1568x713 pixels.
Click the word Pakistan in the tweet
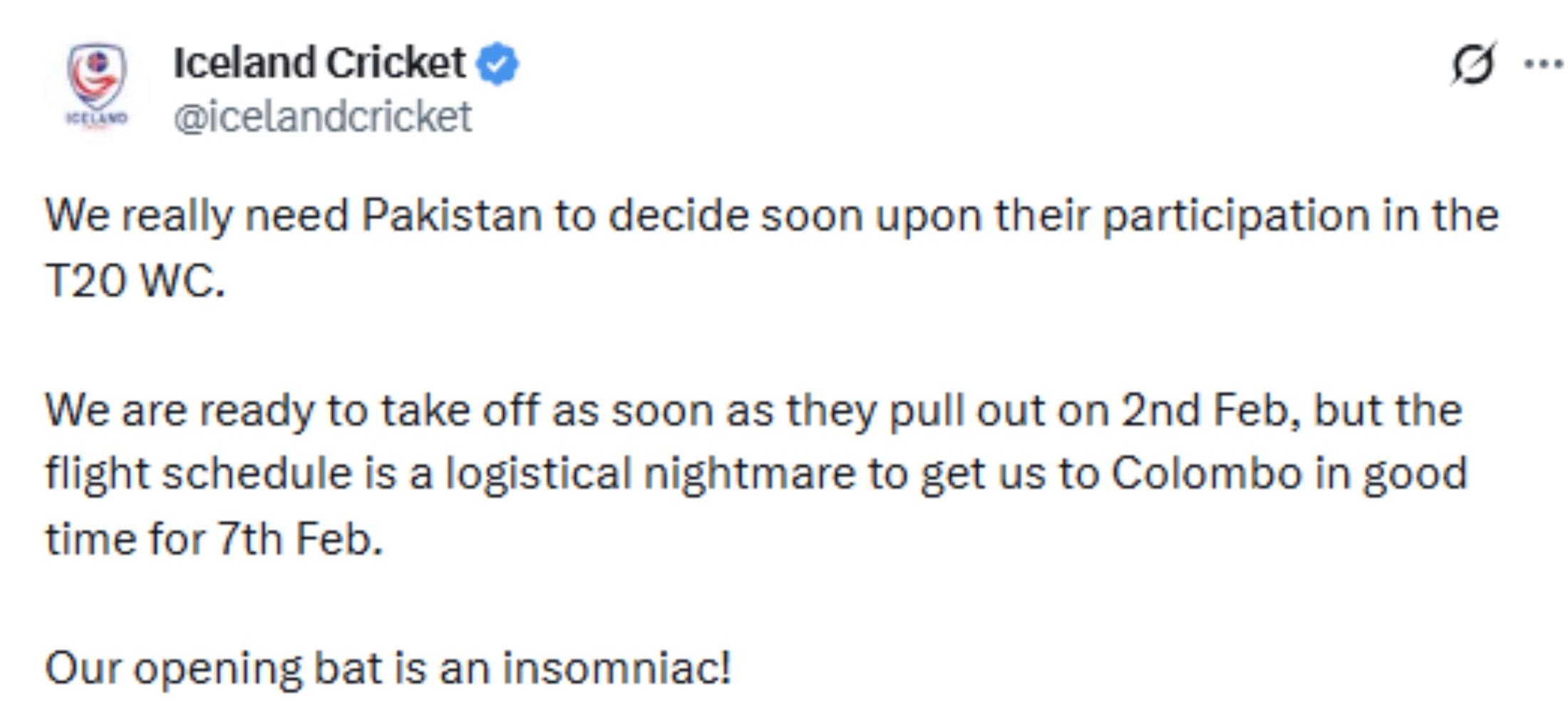coord(451,215)
